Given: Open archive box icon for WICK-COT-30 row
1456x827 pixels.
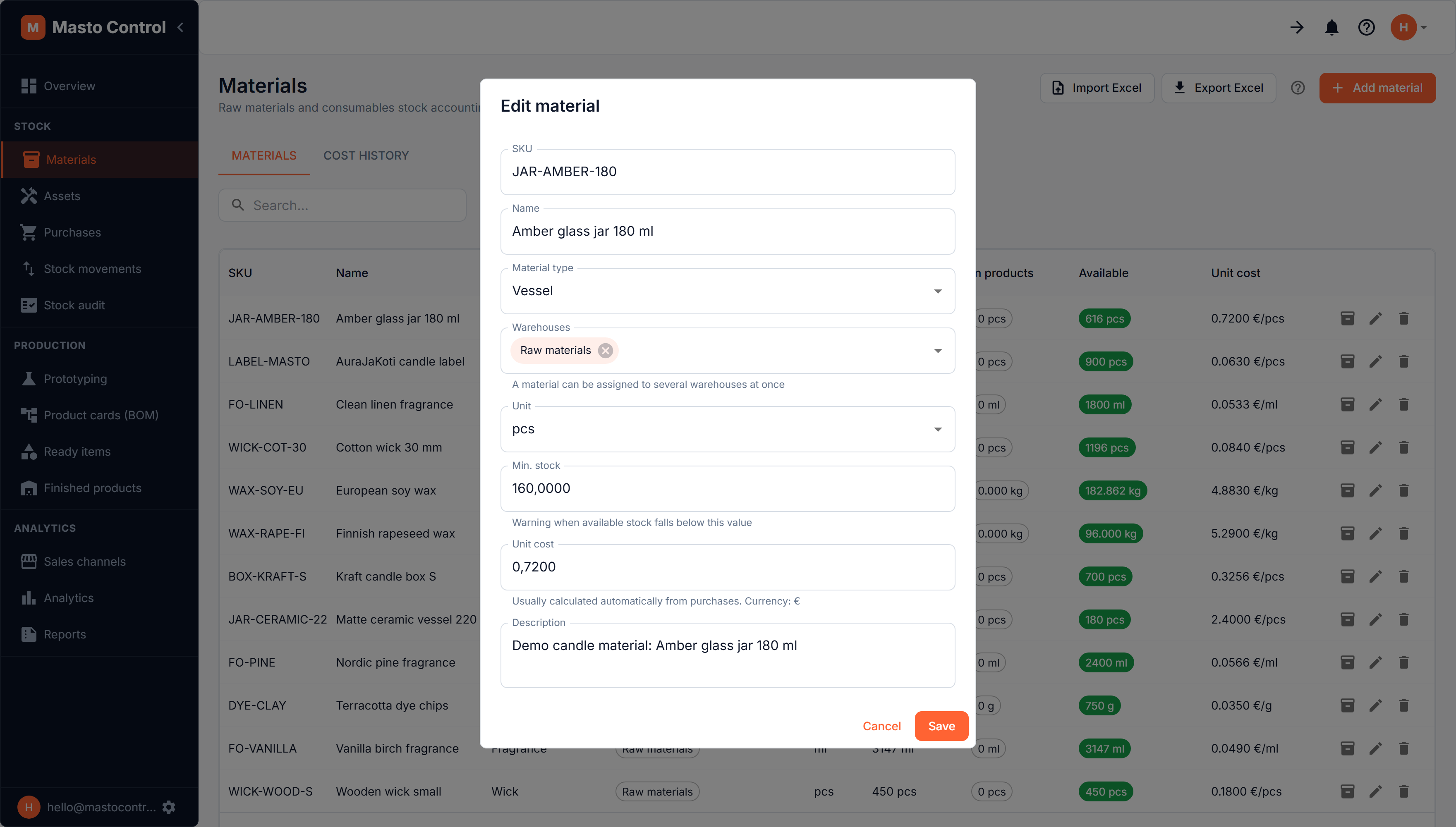Looking at the screenshot, I should coord(1348,447).
